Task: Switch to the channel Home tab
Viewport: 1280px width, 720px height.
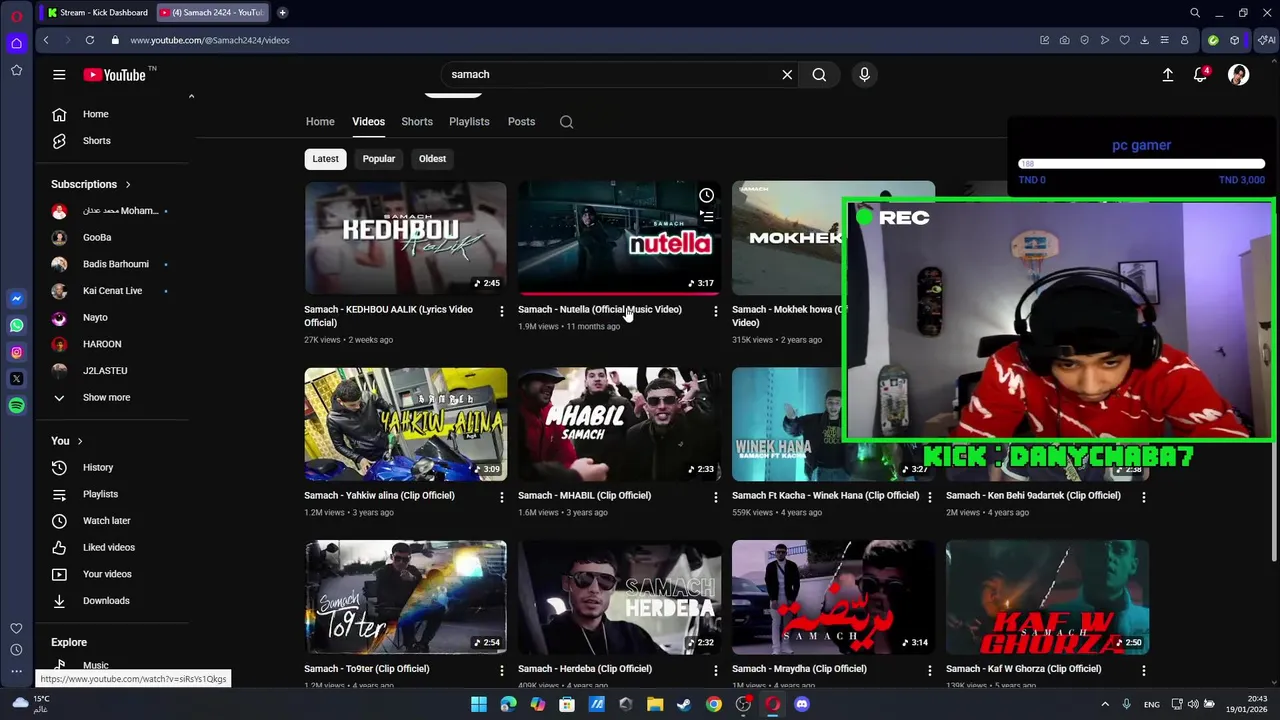Action: 320,122
